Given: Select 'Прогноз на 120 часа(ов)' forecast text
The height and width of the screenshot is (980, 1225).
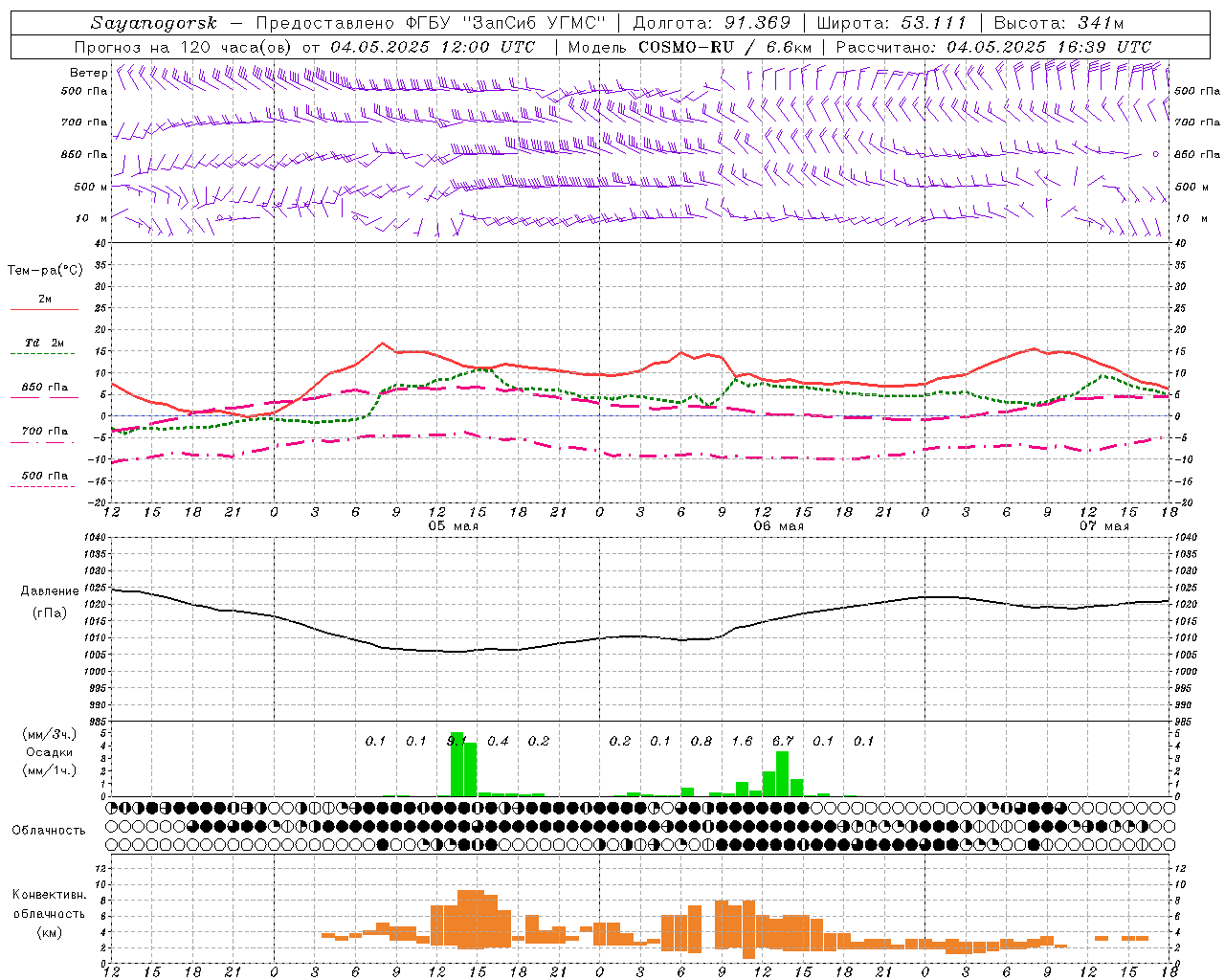Looking at the screenshot, I should click(x=184, y=47).
